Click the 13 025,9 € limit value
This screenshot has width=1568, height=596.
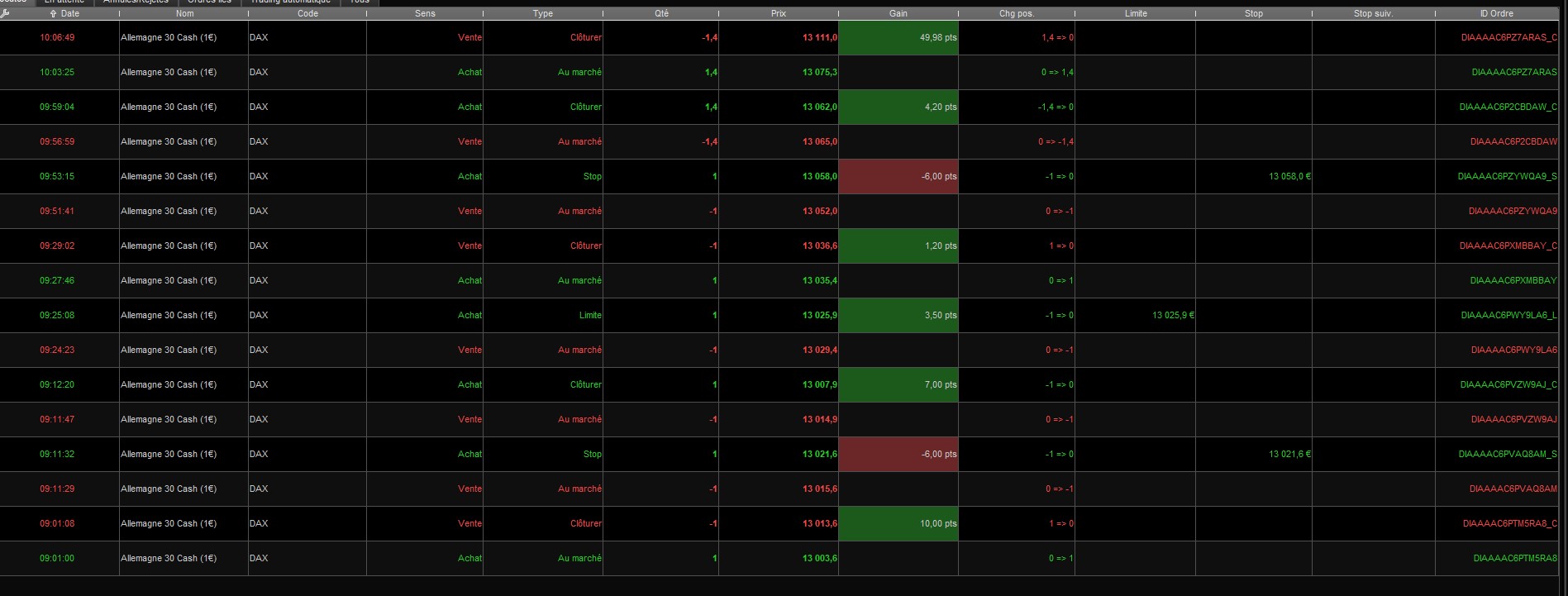click(1173, 316)
